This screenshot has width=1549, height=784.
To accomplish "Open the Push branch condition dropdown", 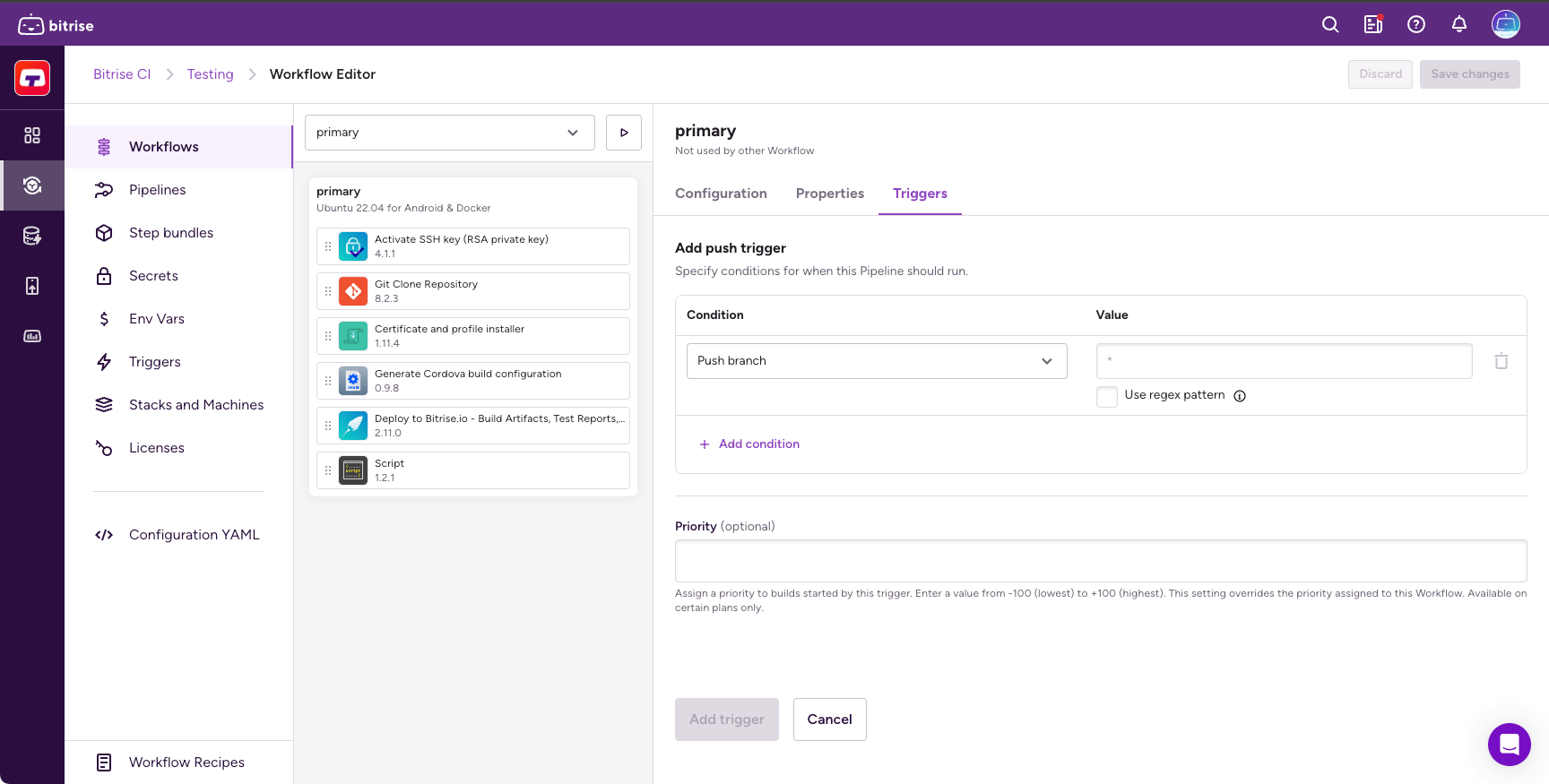I will click(x=876, y=361).
